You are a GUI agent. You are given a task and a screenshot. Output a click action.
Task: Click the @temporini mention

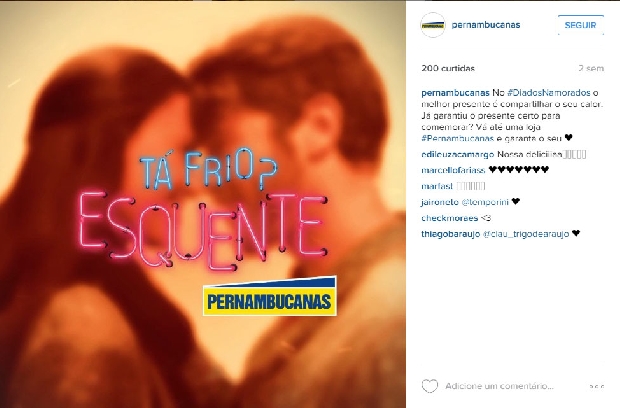click(x=485, y=202)
